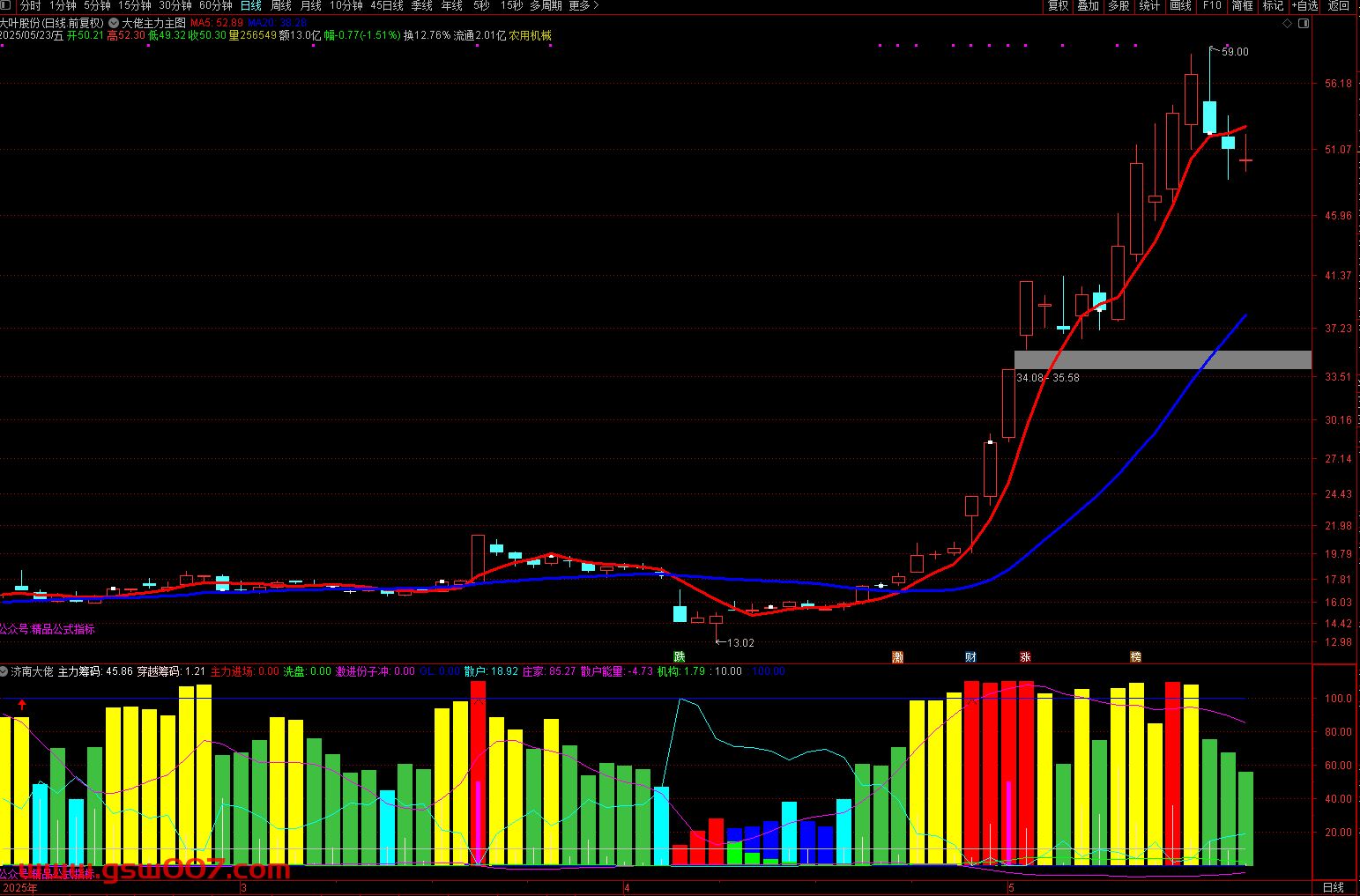Click the 幅-0.77(-1.51%) change value
Screen dimensions: 1360x896
(362, 35)
